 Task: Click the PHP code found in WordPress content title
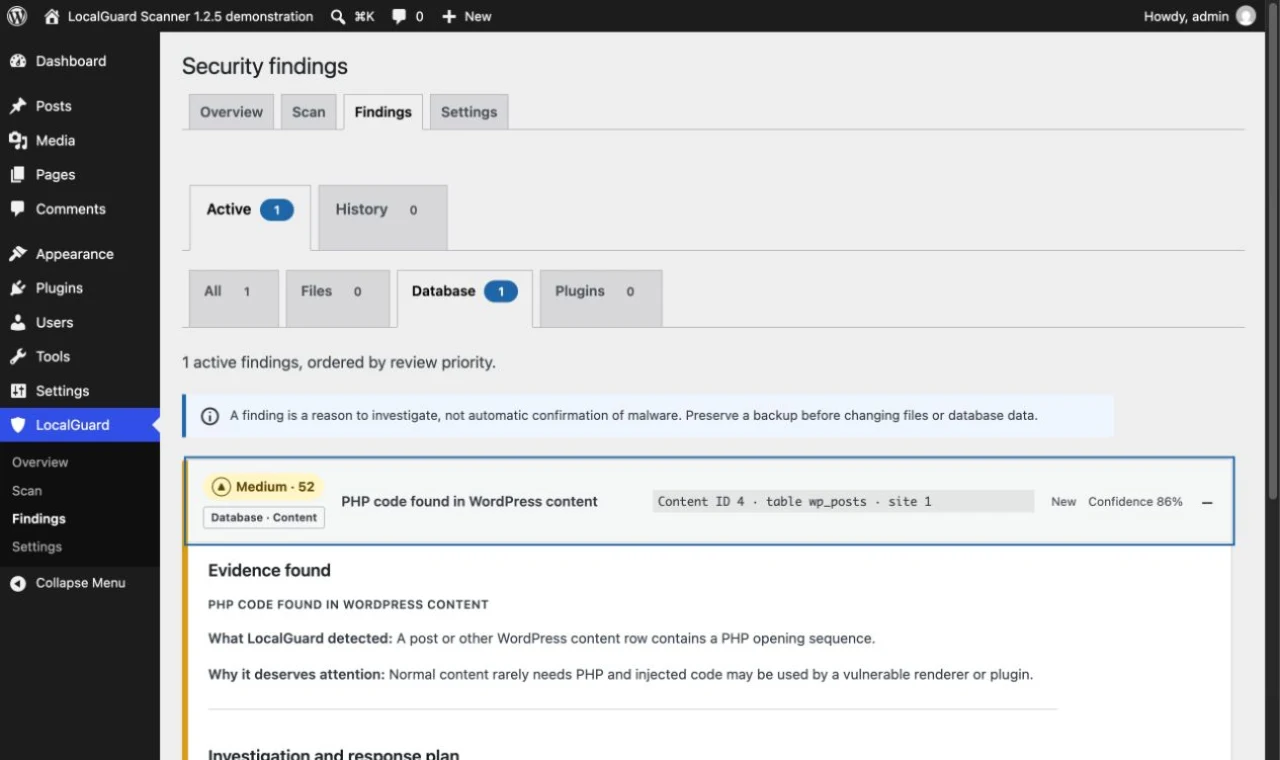pos(469,502)
